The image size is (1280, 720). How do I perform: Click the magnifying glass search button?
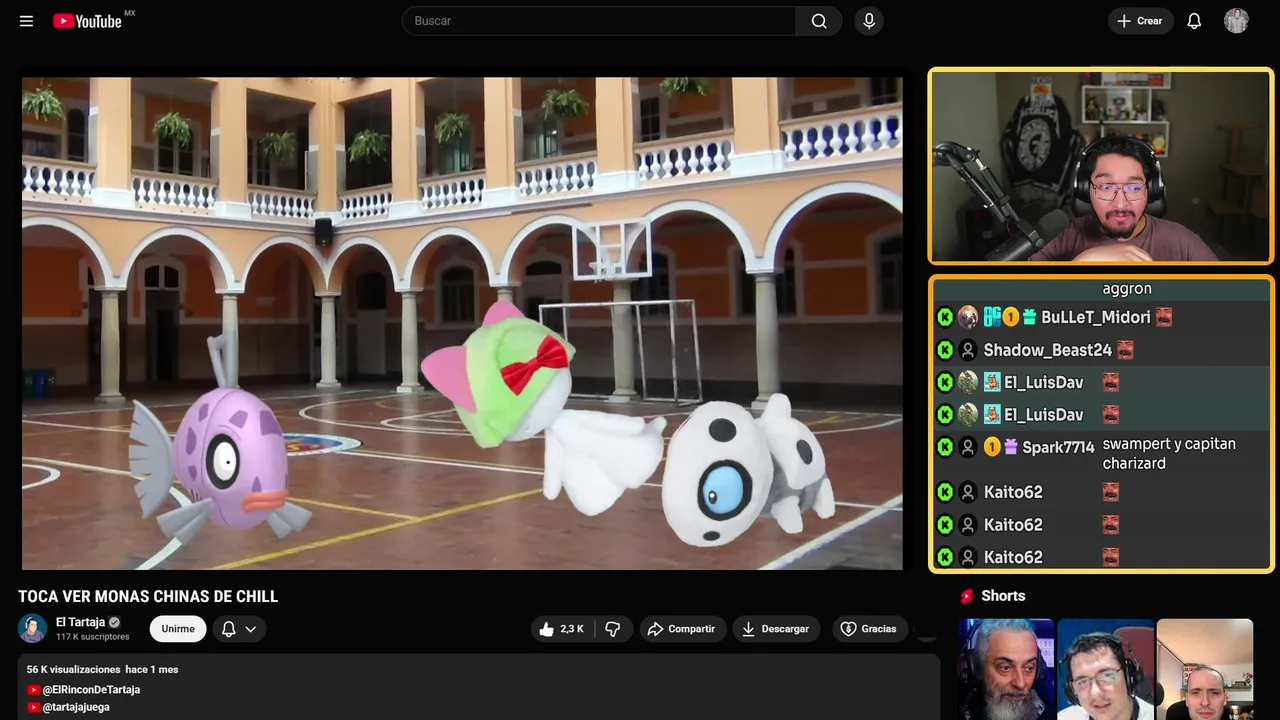819,21
